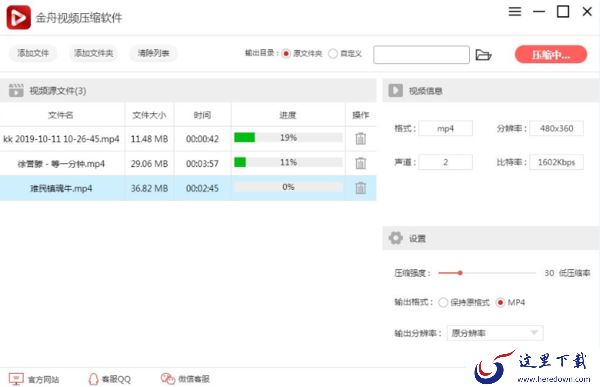This screenshot has height=387, width=600.
Task: Click the 清除列表 button
Action: point(153,53)
